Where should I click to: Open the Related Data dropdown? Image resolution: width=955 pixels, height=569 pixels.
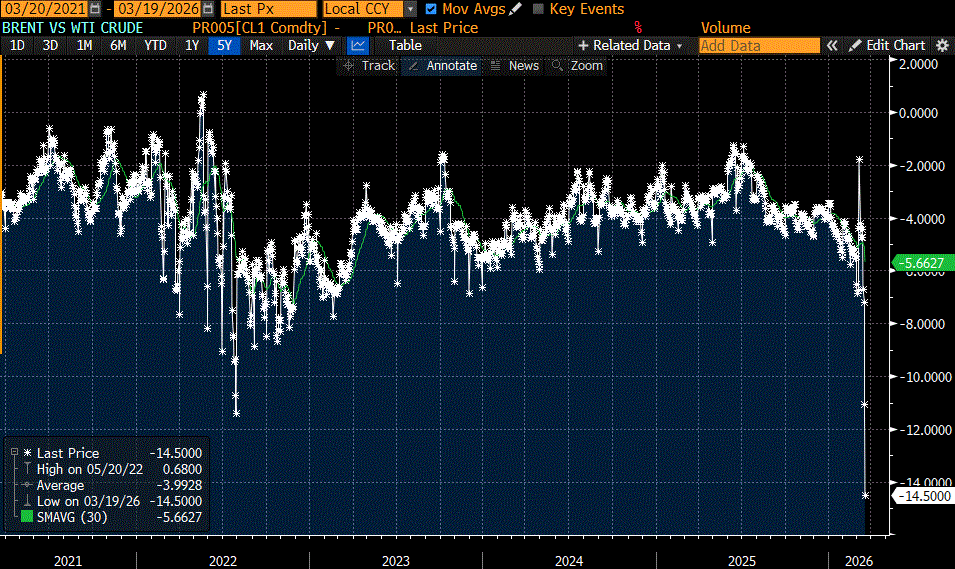coord(630,45)
